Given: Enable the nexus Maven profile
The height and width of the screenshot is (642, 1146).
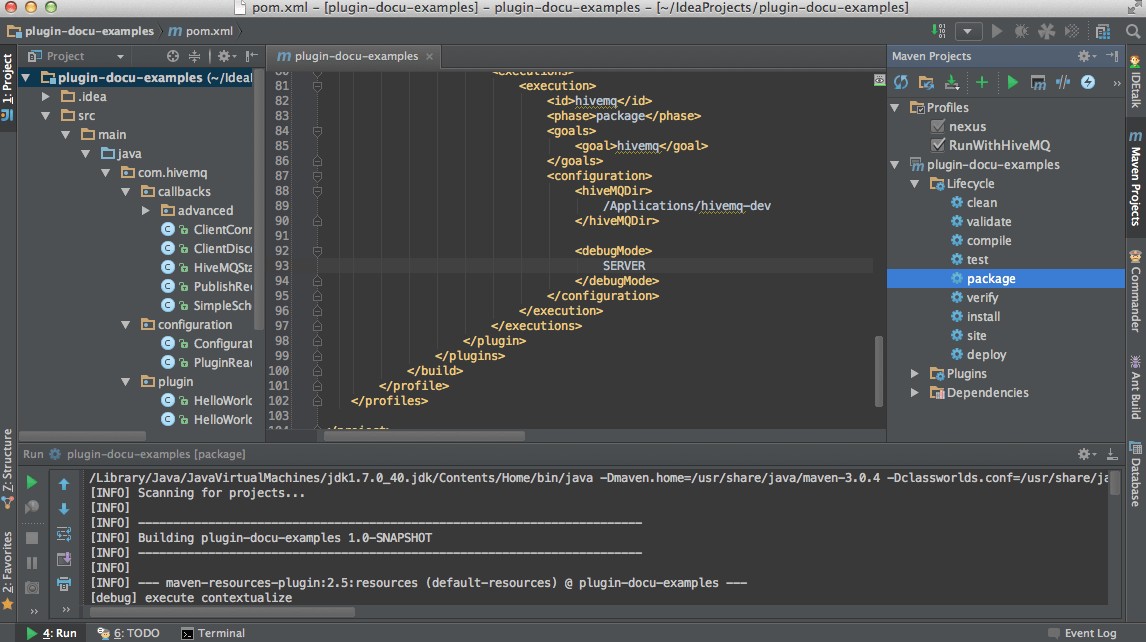Looking at the screenshot, I should (x=938, y=126).
